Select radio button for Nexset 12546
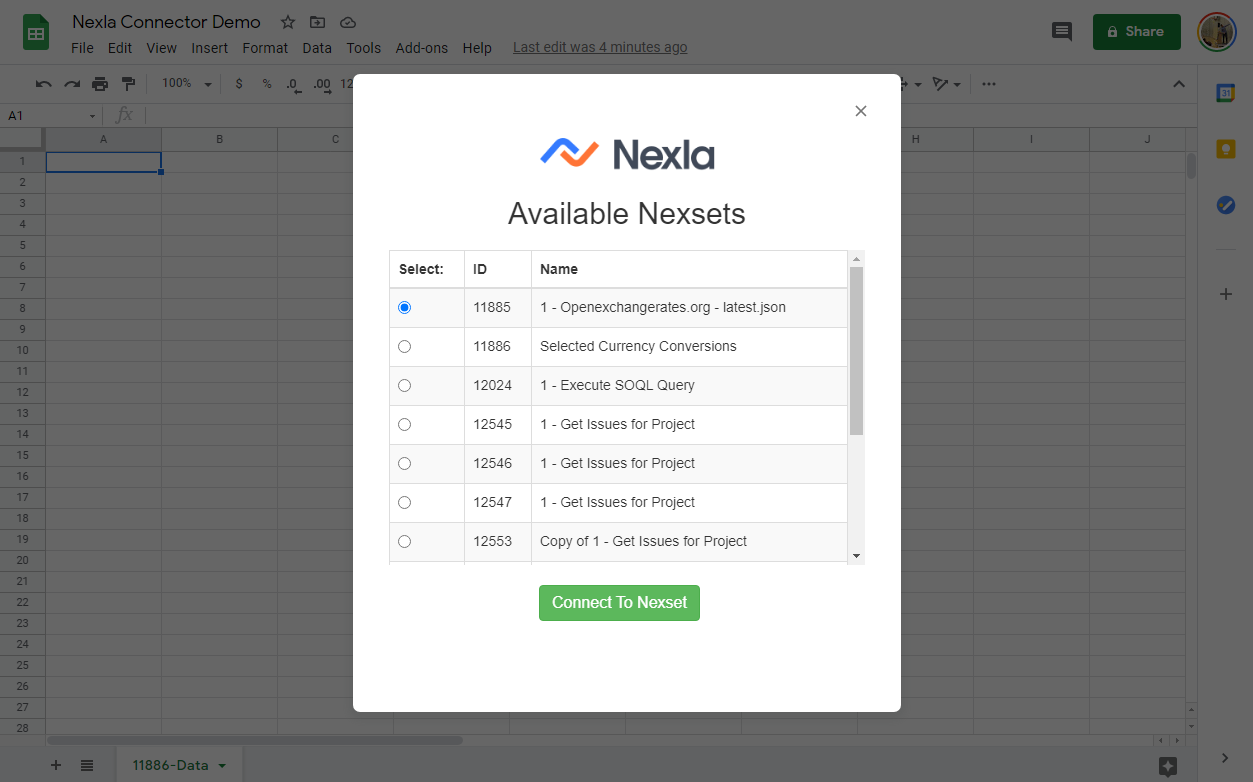Image resolution: width=1253 pixels, height=782 pixels. 404,464
